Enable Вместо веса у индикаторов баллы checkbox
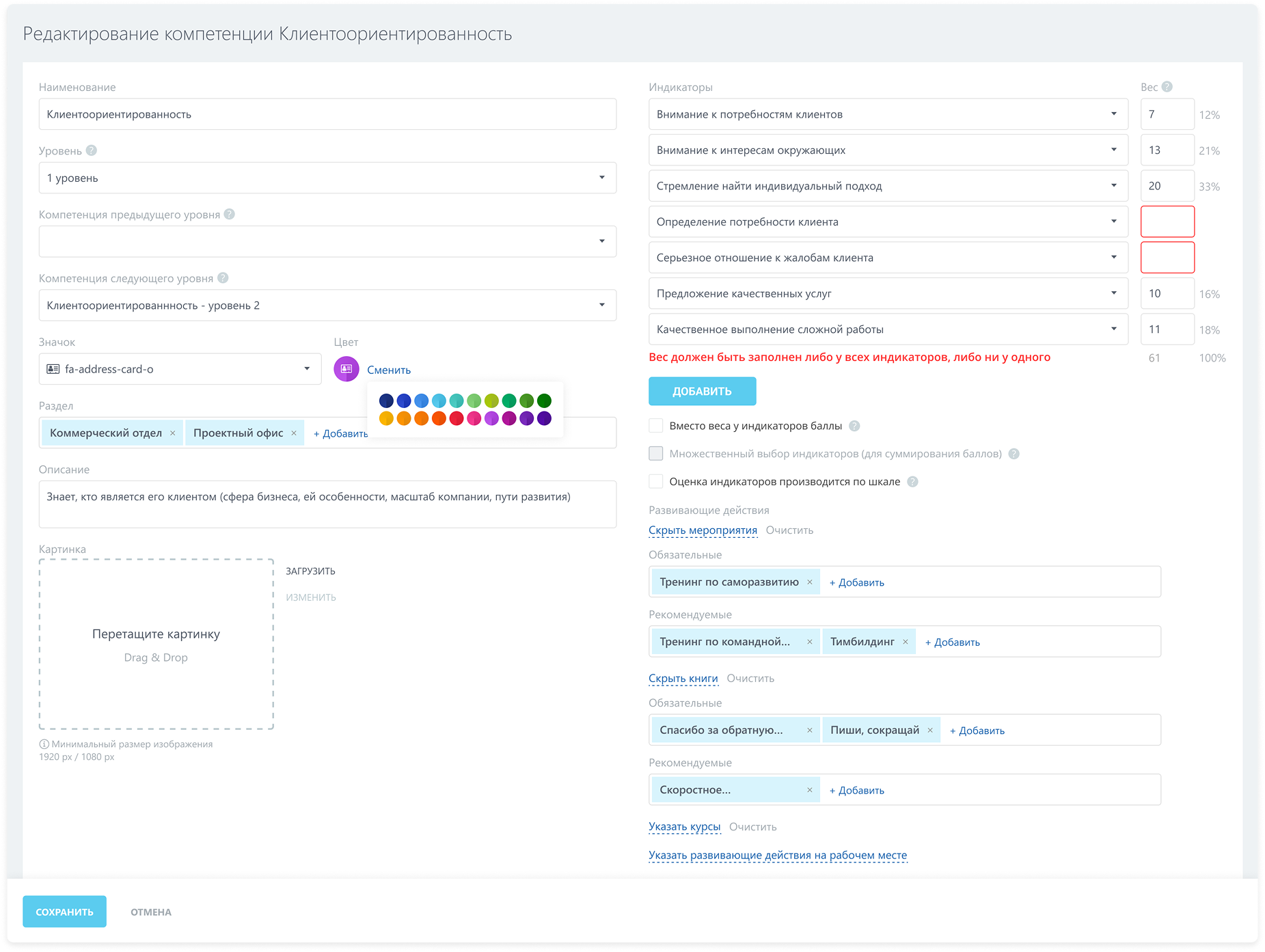1265x952 pixels. [x=656, y=426]
